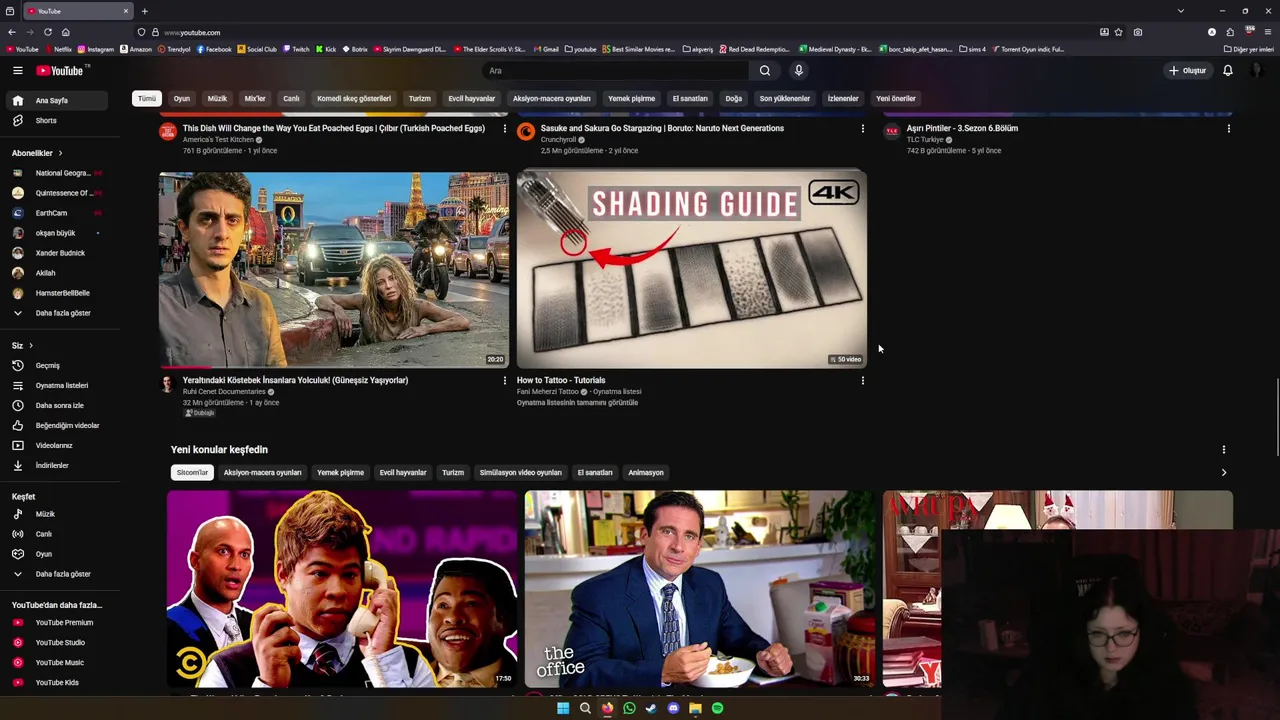Focus the Ara search field
1280x720 pixels.
[615, 70]
